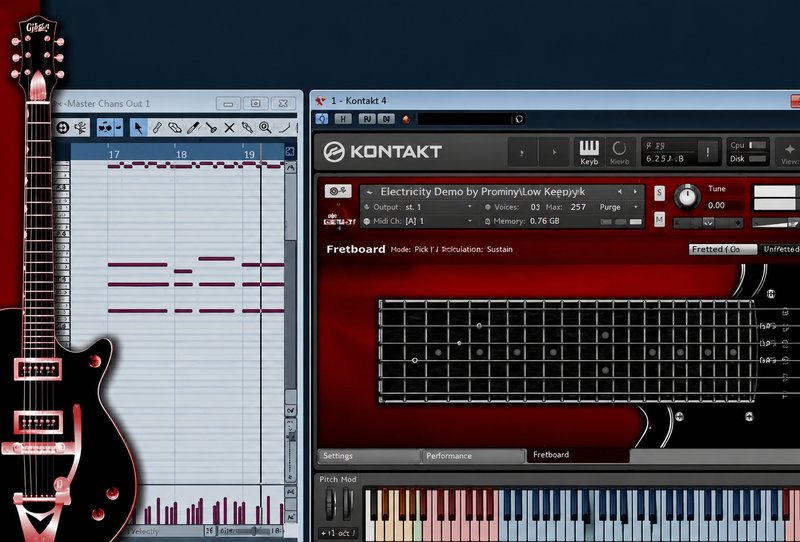The height and width of the screenshot is (542, 800).
Task: Expand the Purge dropdown menu
Action: click(618, 207)
